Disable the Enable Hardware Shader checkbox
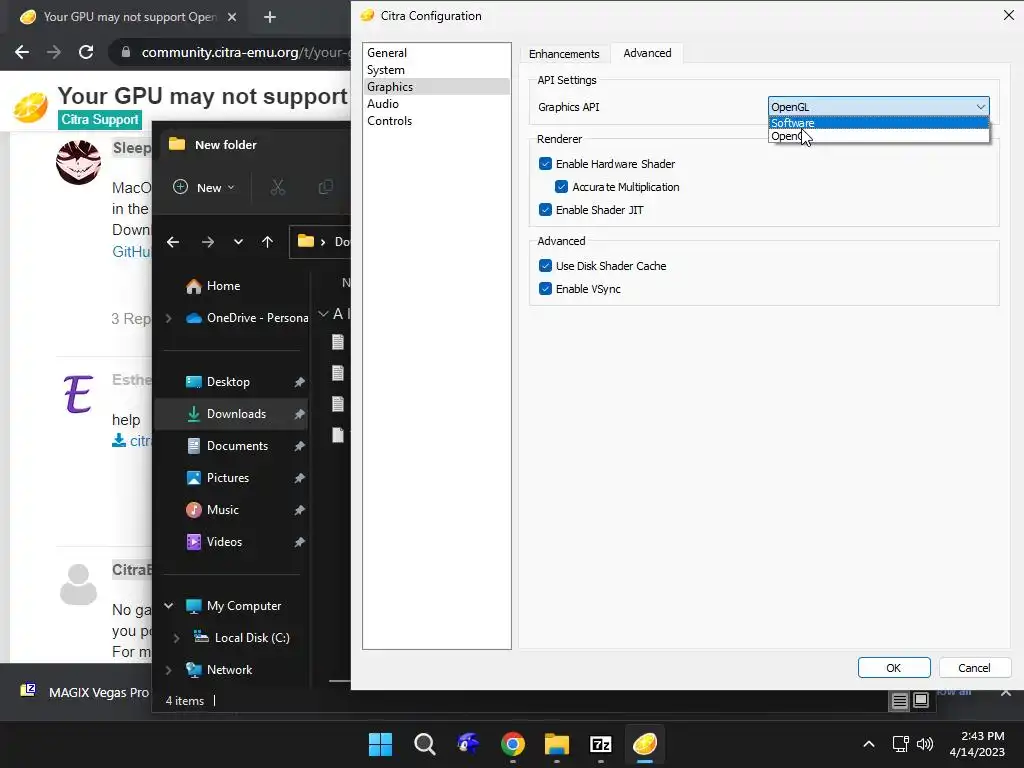This screenshot has height=768, width=1024. click(x=545, y=164)
